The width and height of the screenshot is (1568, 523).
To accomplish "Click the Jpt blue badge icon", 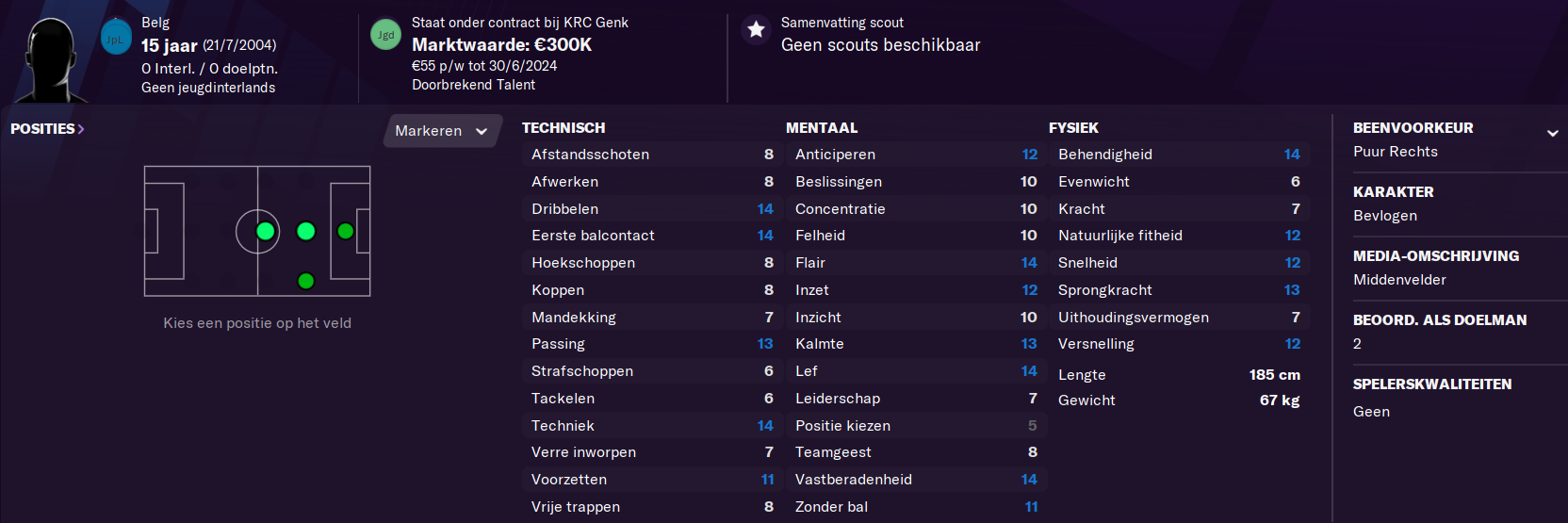I will coord(116,38).
